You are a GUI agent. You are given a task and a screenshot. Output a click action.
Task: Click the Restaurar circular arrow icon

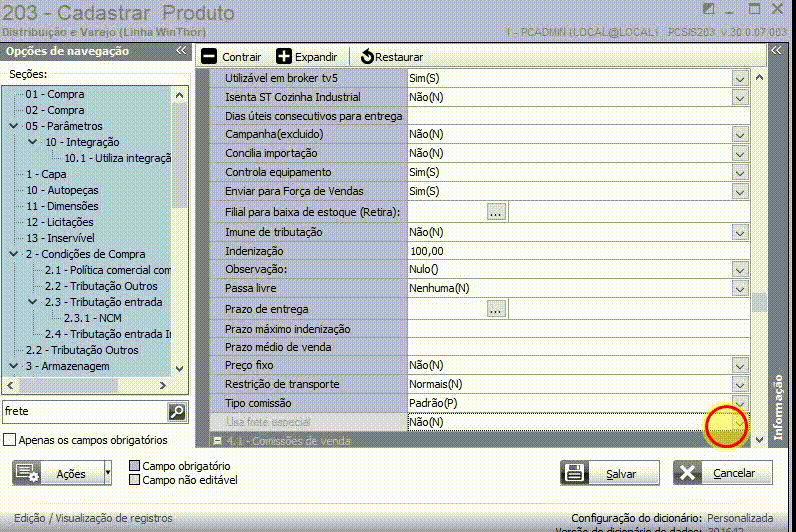367,57
